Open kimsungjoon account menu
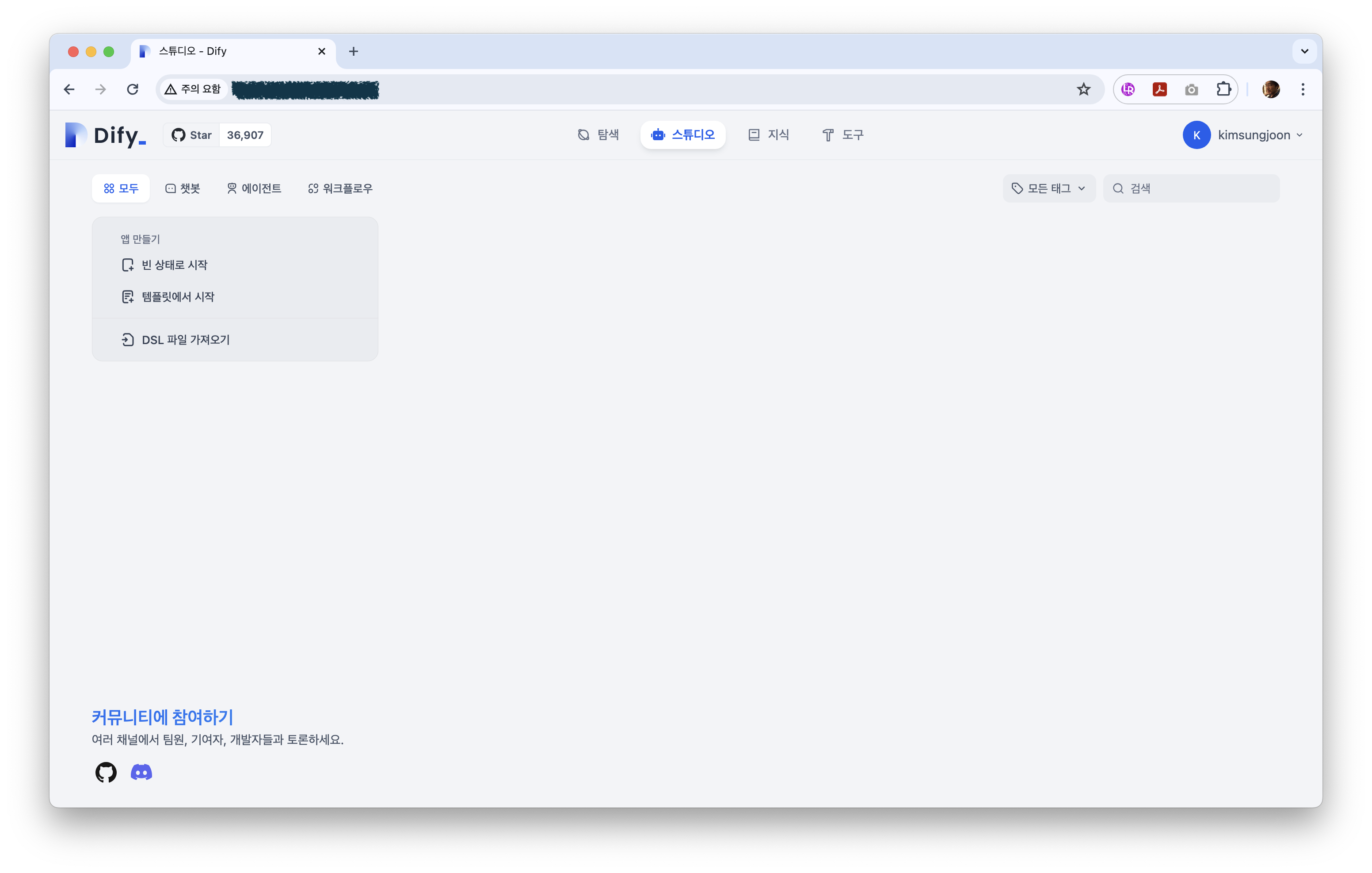The height and width of the screenshot is (873, 1372). click(x=1243, y=135)
